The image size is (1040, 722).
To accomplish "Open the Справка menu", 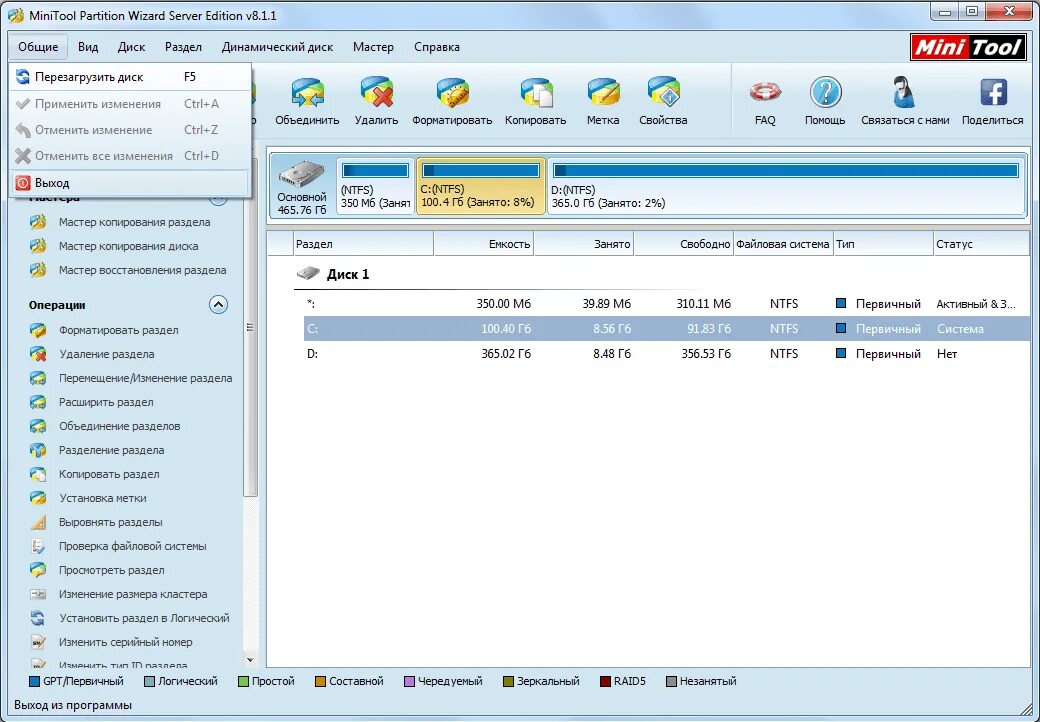I will [436, 47].
